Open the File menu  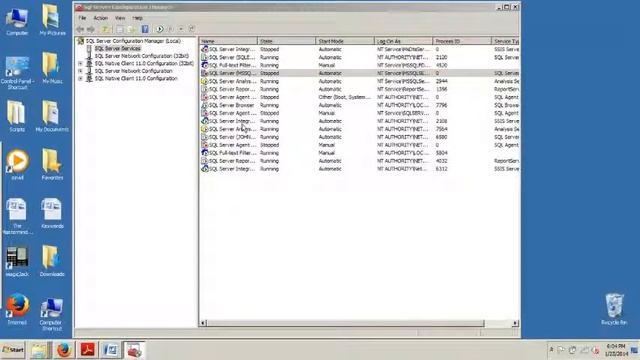coord(82,18)
